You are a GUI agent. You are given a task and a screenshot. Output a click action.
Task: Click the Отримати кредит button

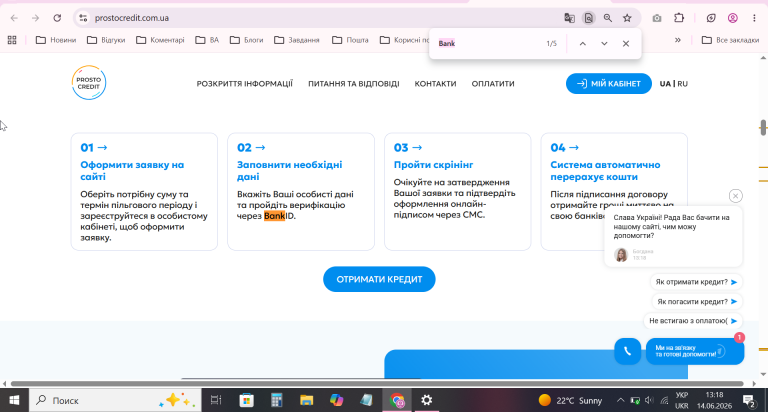[379, 279]
